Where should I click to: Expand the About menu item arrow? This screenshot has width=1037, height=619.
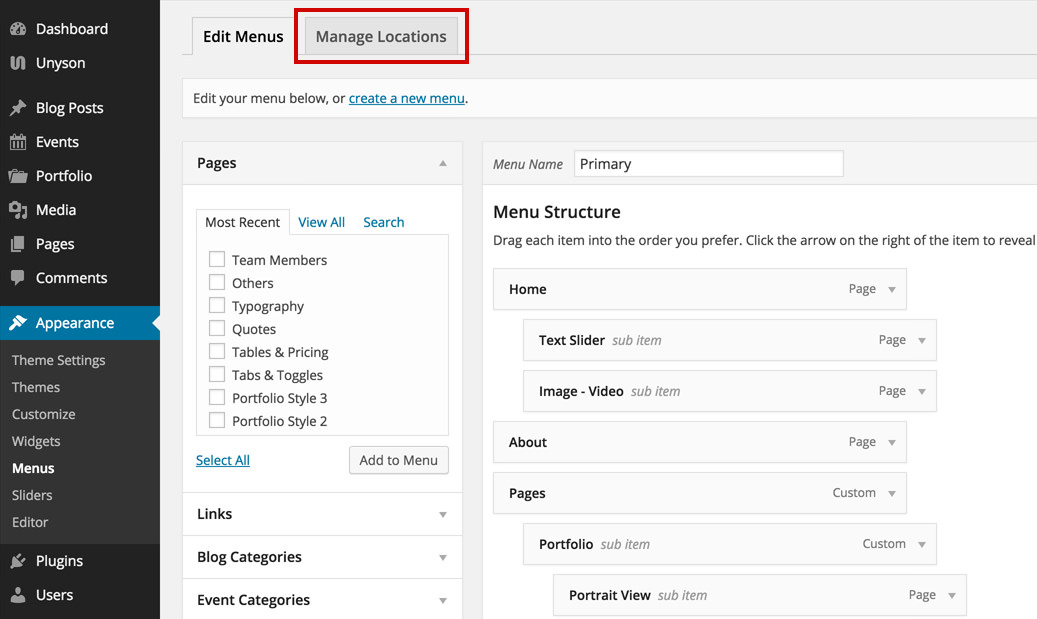[x=892, y=442]
